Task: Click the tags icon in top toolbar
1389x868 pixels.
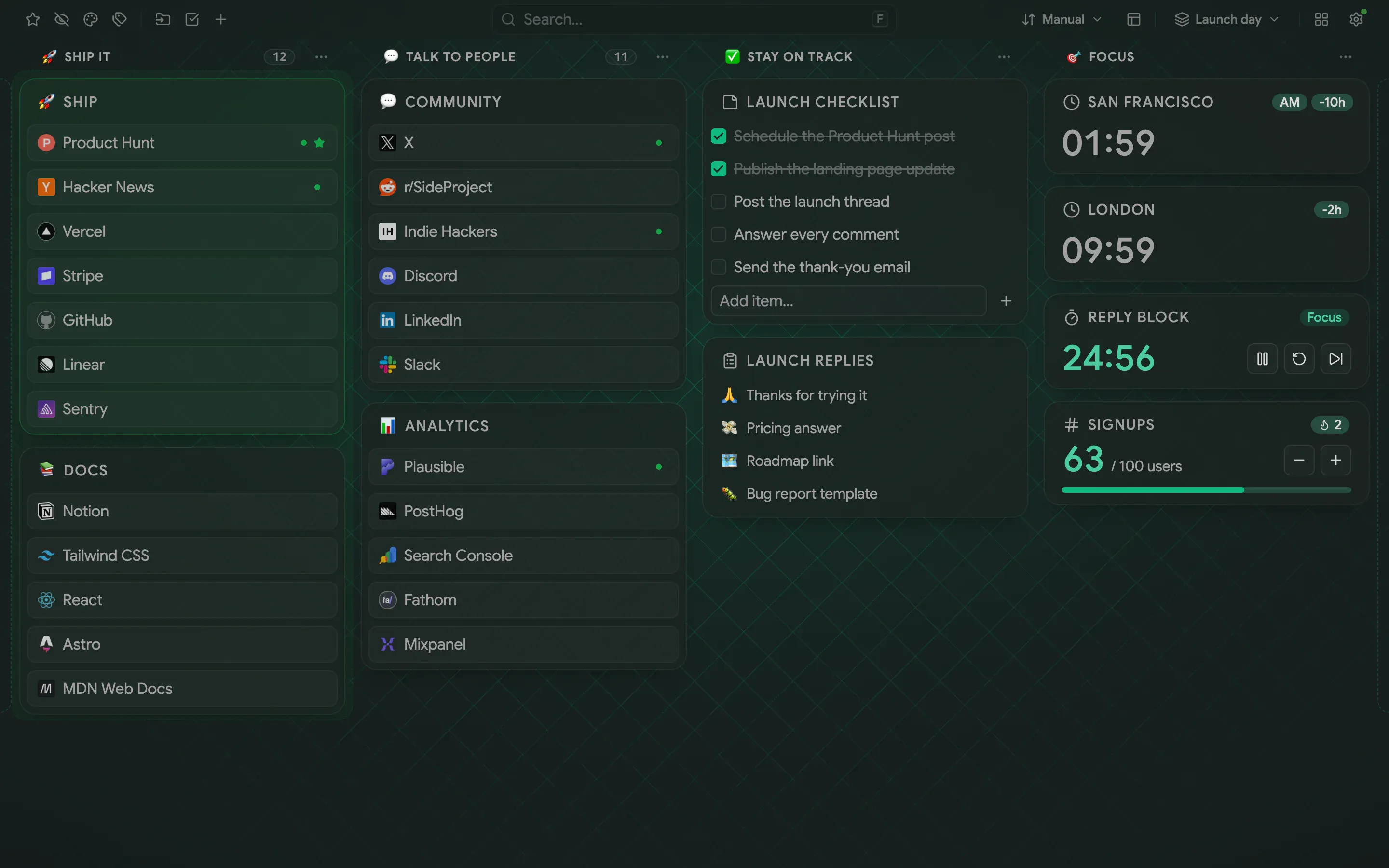Action: (120, 19)
